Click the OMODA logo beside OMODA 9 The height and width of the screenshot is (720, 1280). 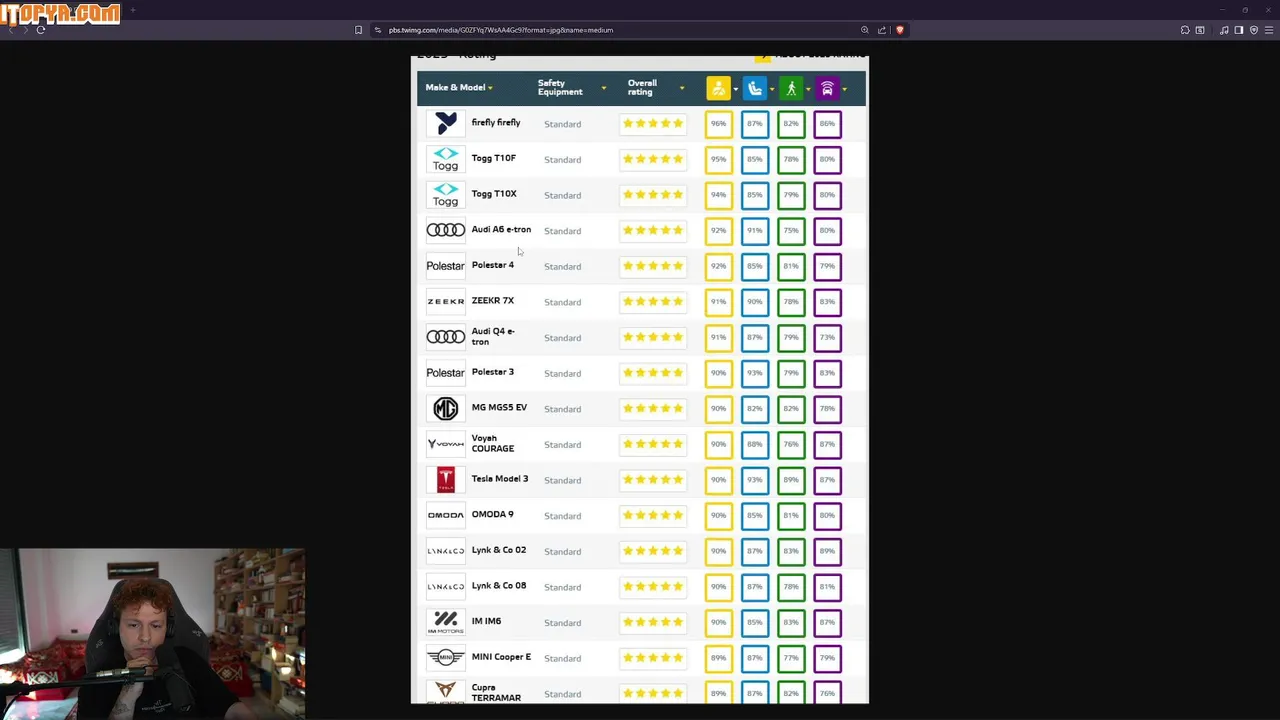(x=446, y=515)
